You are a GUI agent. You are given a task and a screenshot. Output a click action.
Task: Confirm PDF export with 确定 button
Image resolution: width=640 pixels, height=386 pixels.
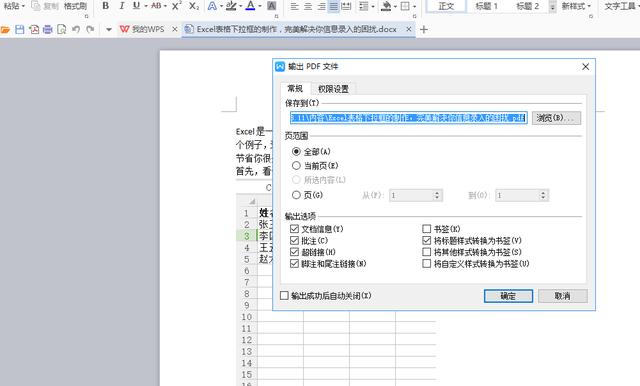tap(508, 296)
